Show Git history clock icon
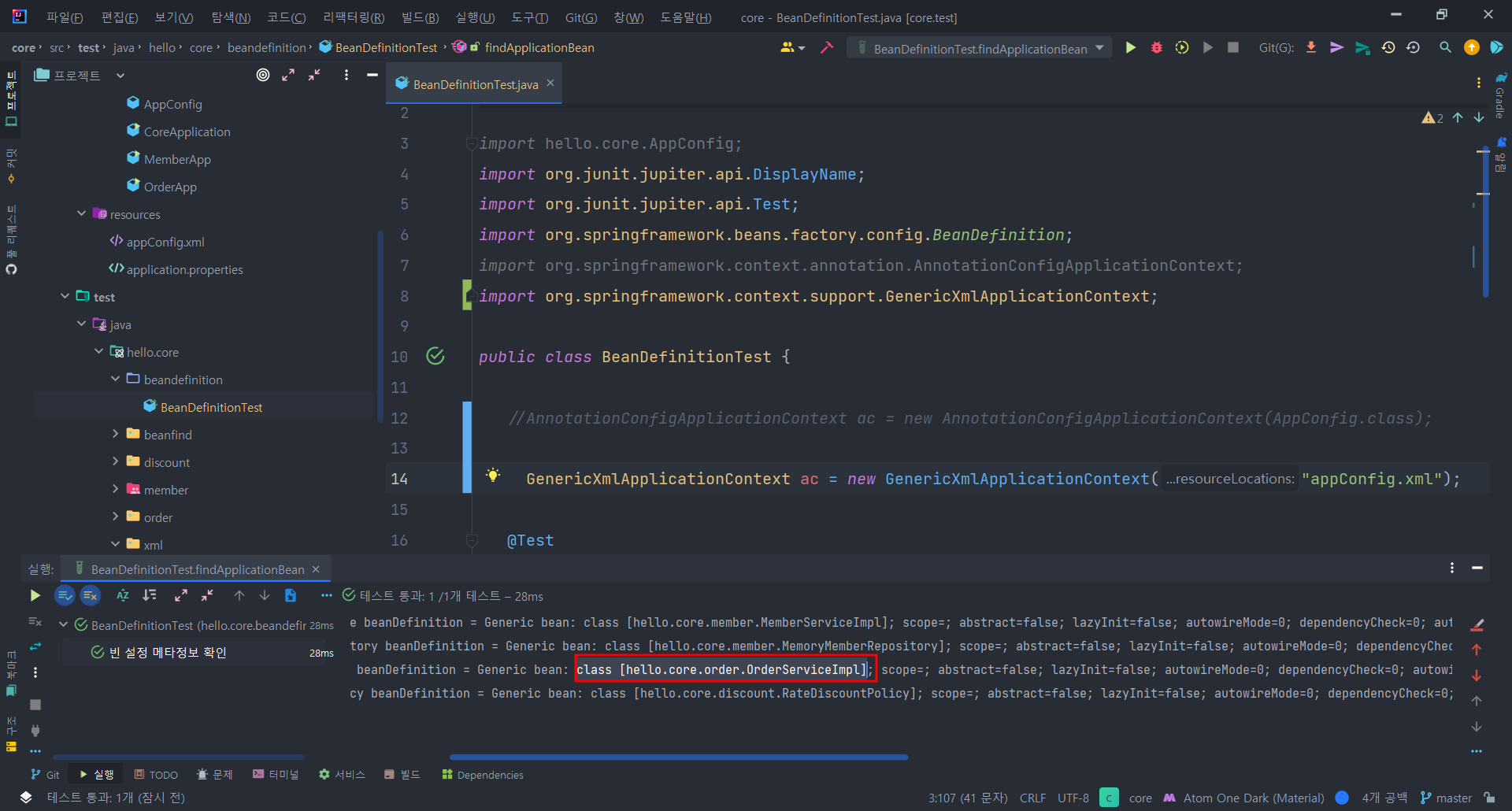Screen dimensions: 1512x811 (1388, 48)
